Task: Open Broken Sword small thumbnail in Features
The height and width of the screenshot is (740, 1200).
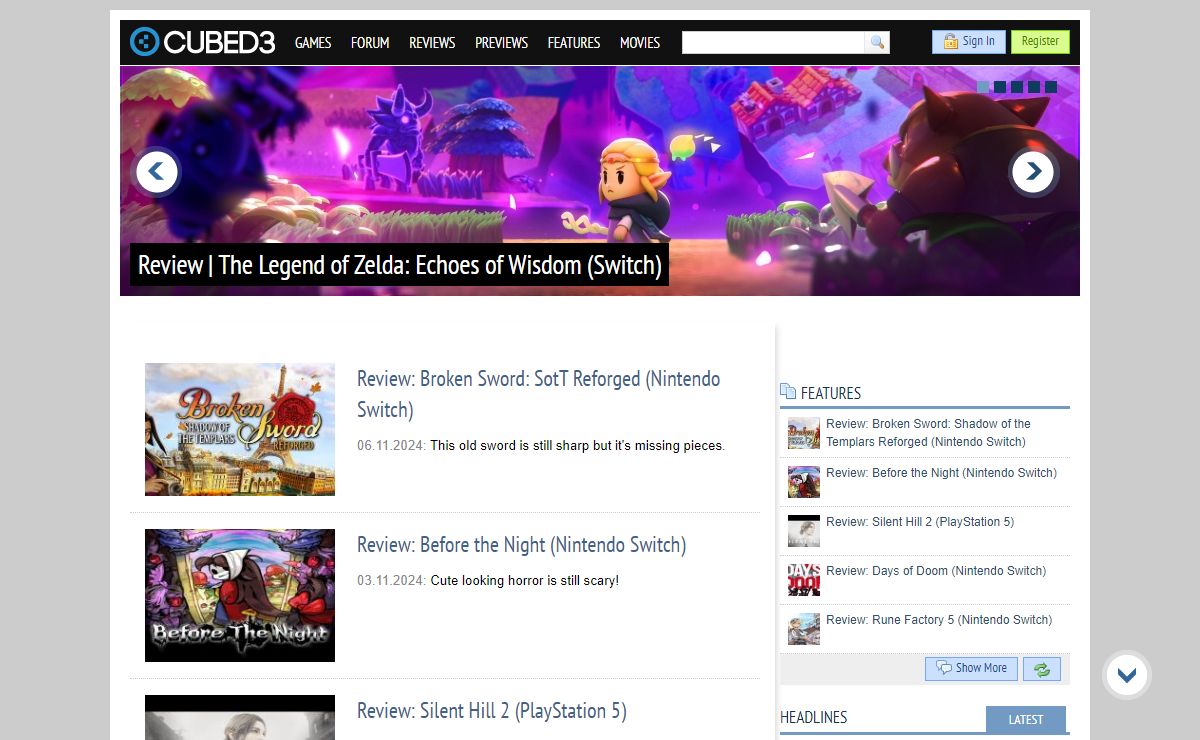Action: pyautogui.click(x=804, y=433)
